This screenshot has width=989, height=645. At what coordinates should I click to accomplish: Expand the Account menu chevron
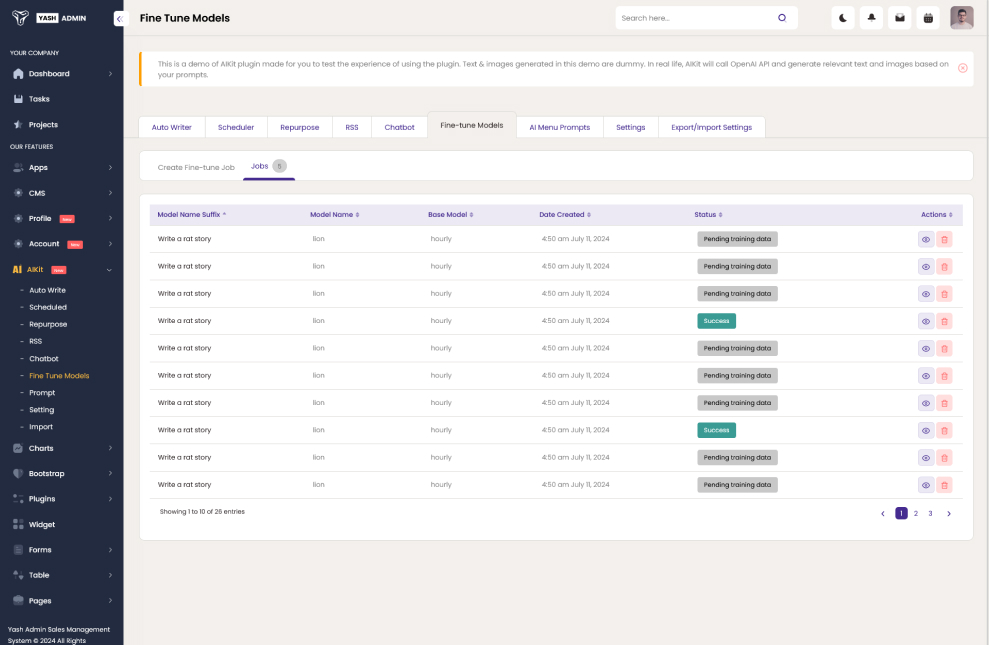110,244
